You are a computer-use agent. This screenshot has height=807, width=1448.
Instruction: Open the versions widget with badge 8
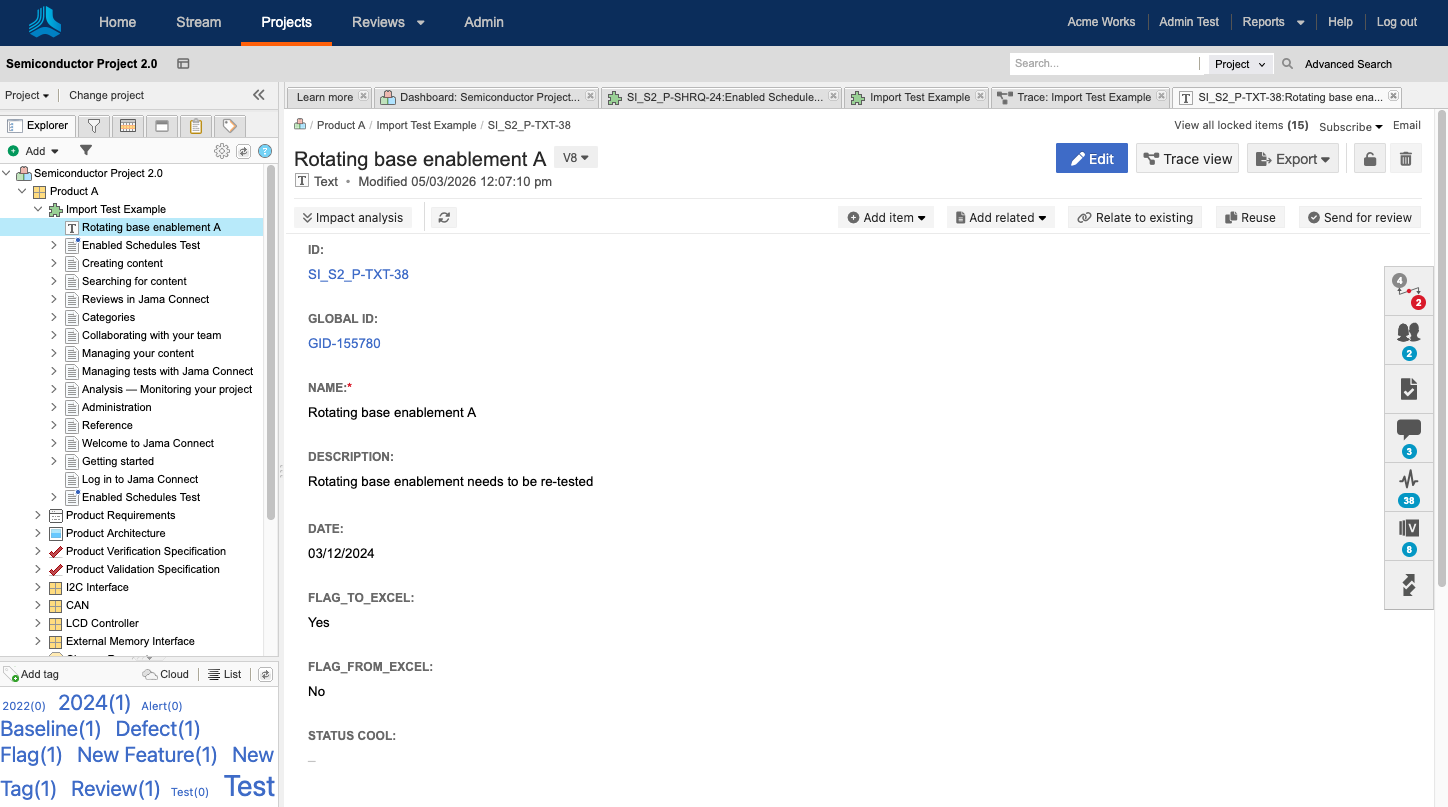tap(1409, 536)
